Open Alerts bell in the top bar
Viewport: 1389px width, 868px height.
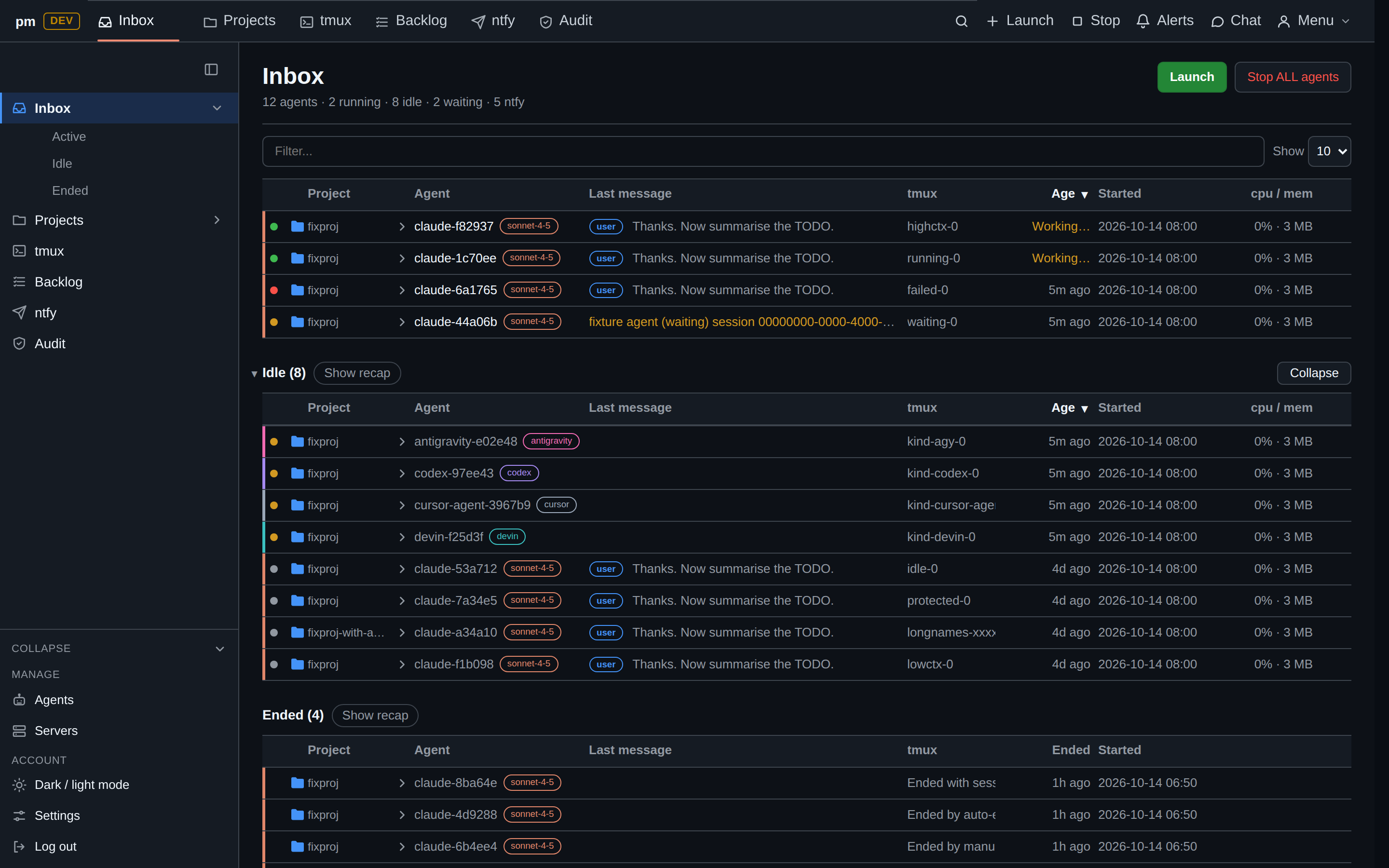tap(1165, 21)
